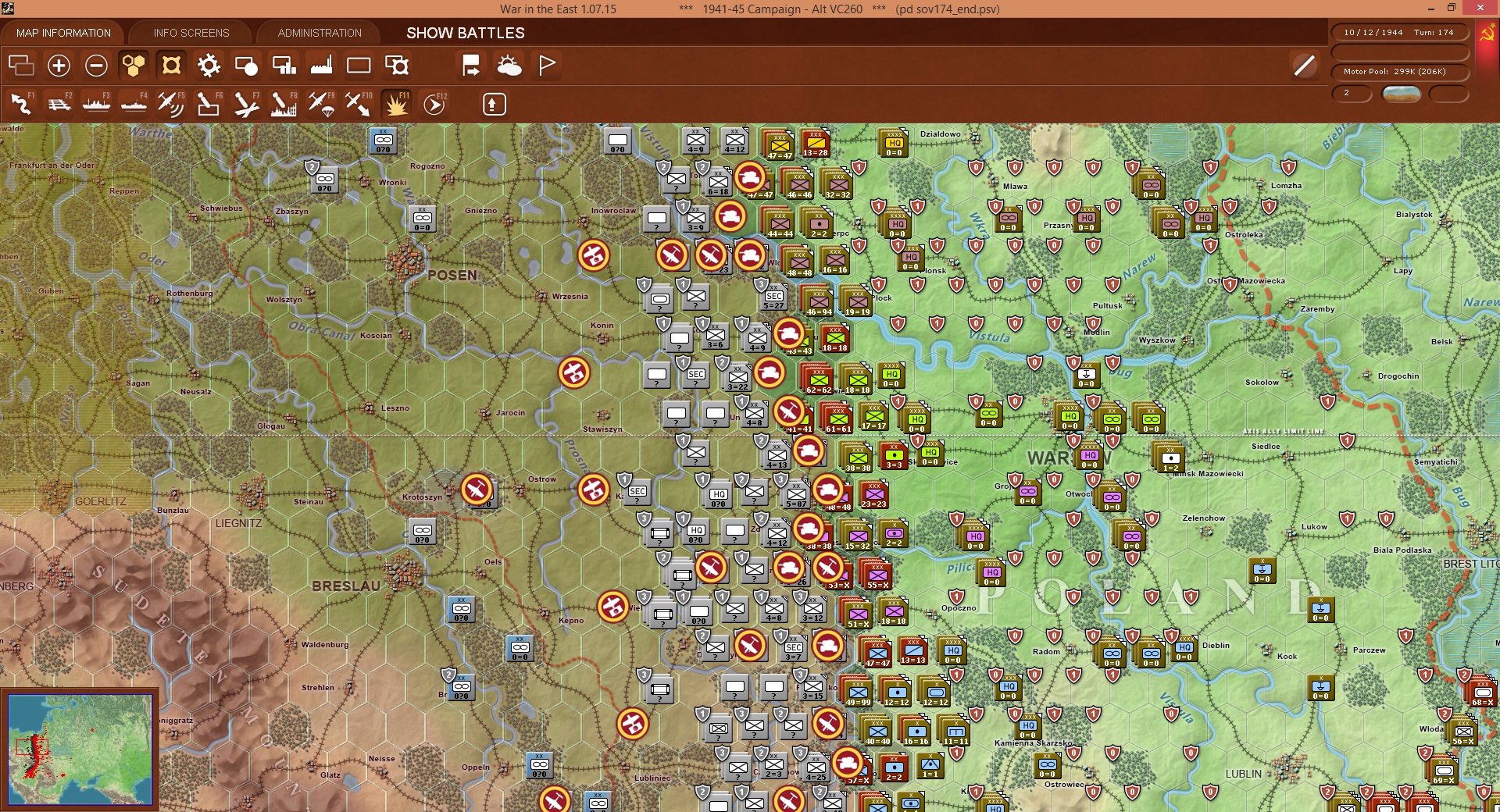1500x812 pixels.
Task: Click the overlapping rectangles icon in toolbar
Action: pyautogui.click(x=21, y=66)
